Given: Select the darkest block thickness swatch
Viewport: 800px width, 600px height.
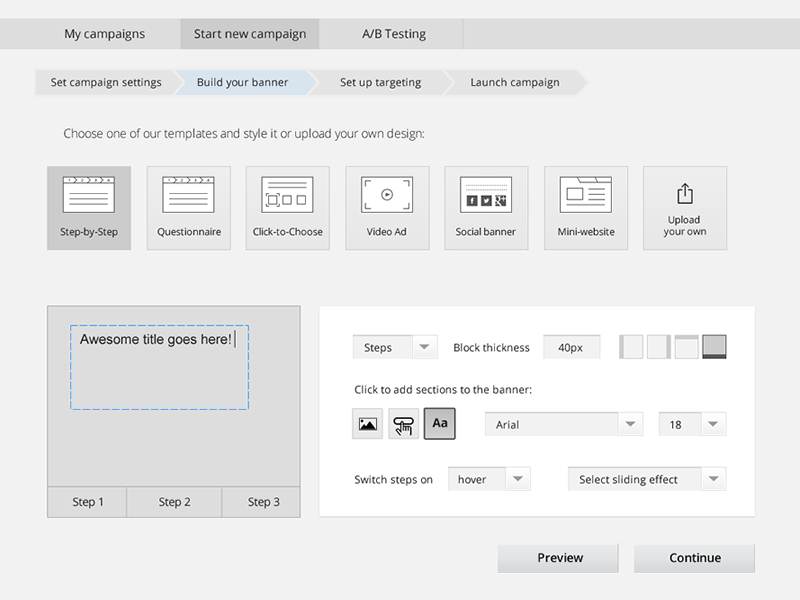Looking at the screenshot, I should tap(712, 346).
